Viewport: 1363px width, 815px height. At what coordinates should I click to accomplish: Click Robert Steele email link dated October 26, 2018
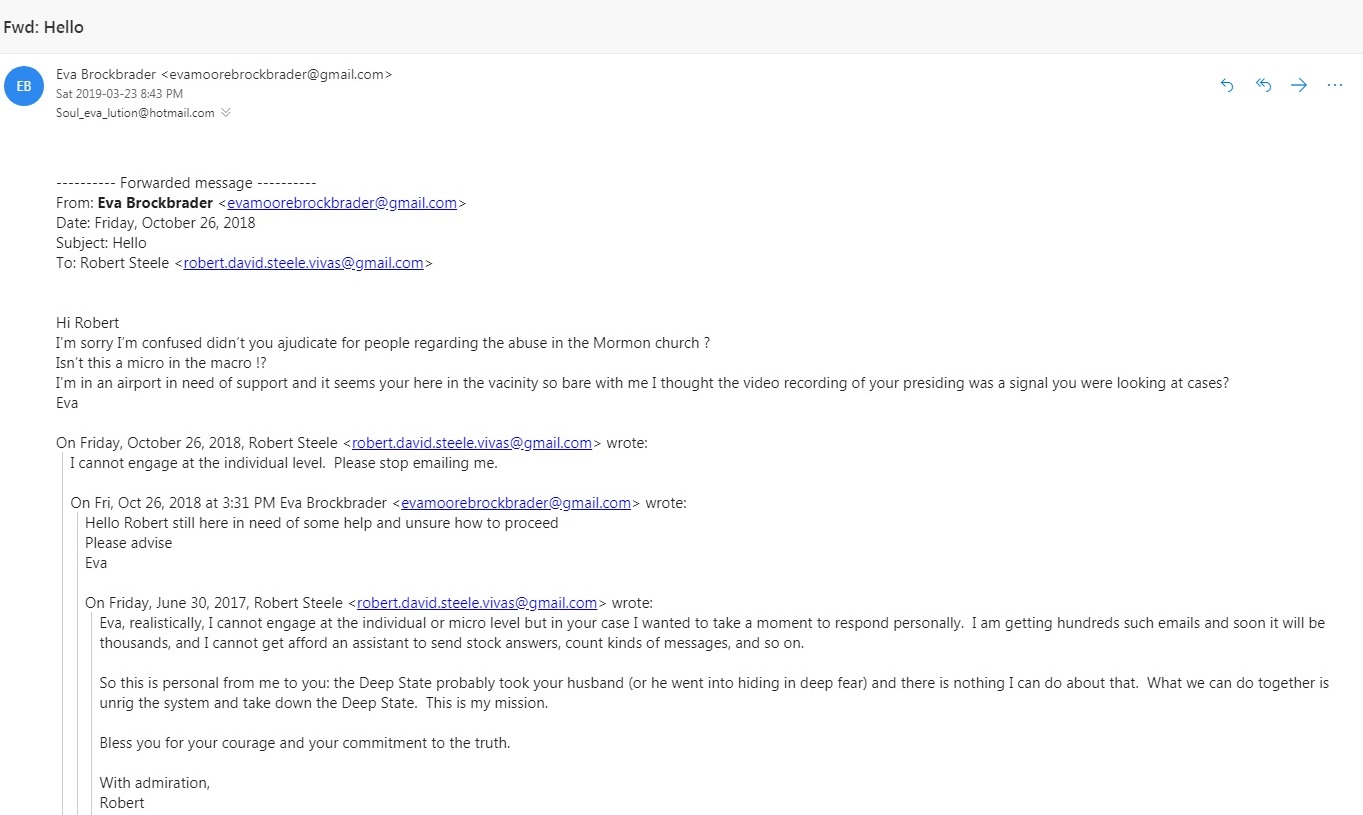[x=472, y=443]
